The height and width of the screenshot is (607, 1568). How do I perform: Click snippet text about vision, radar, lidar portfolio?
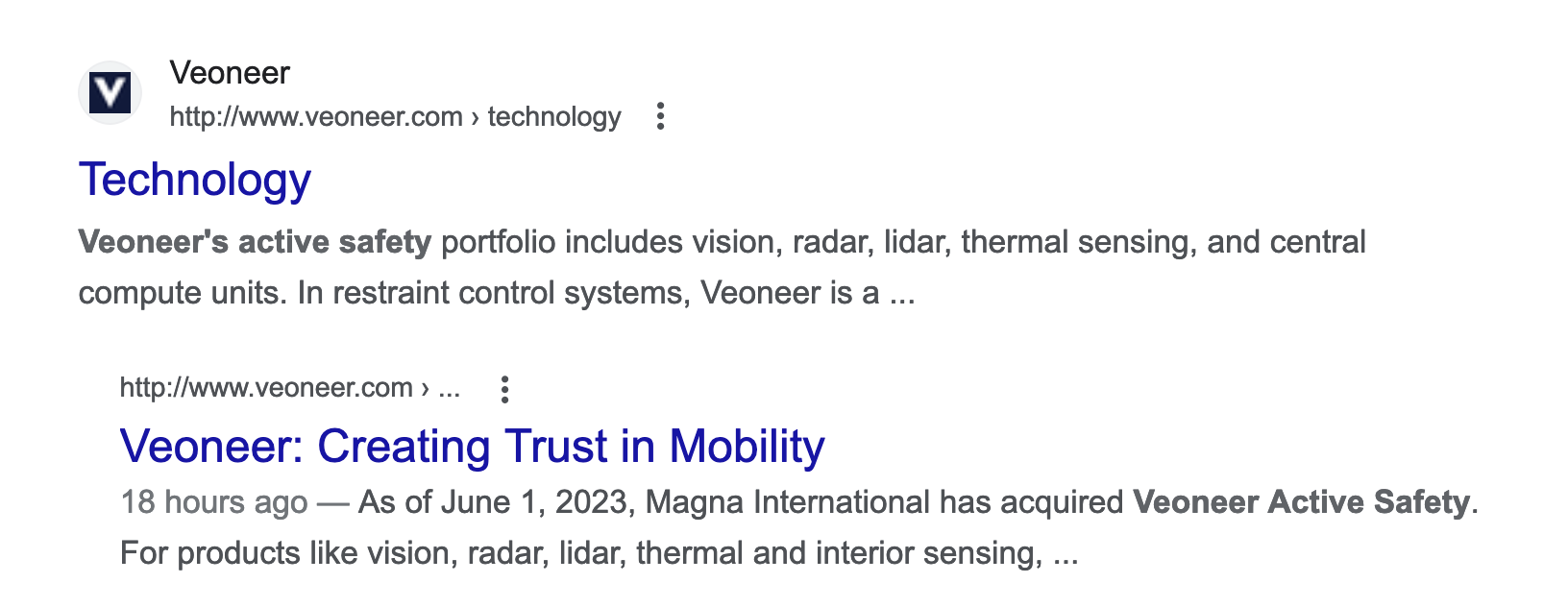[x=903, y=242]
